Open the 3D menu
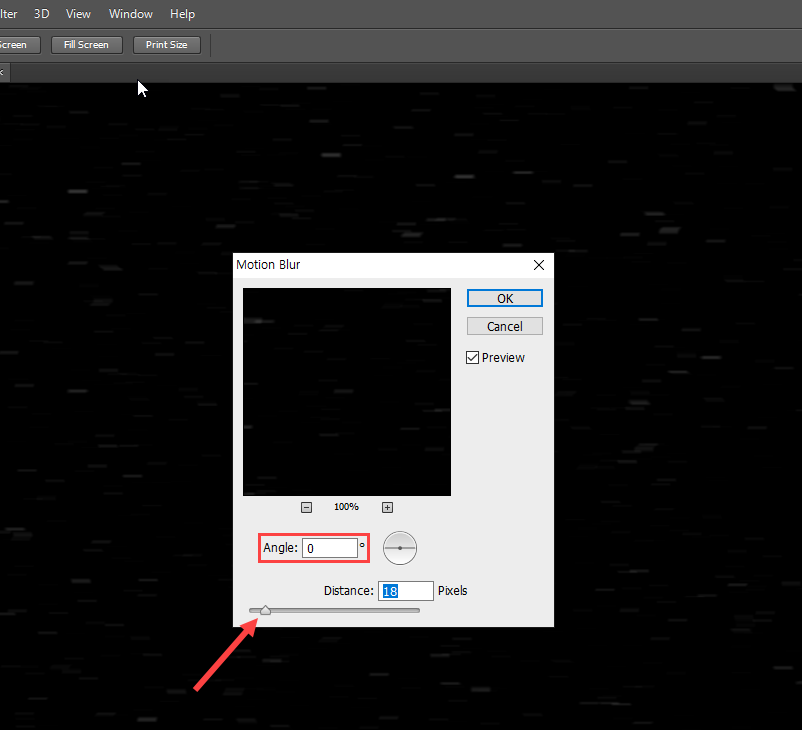 coord(41,14)
